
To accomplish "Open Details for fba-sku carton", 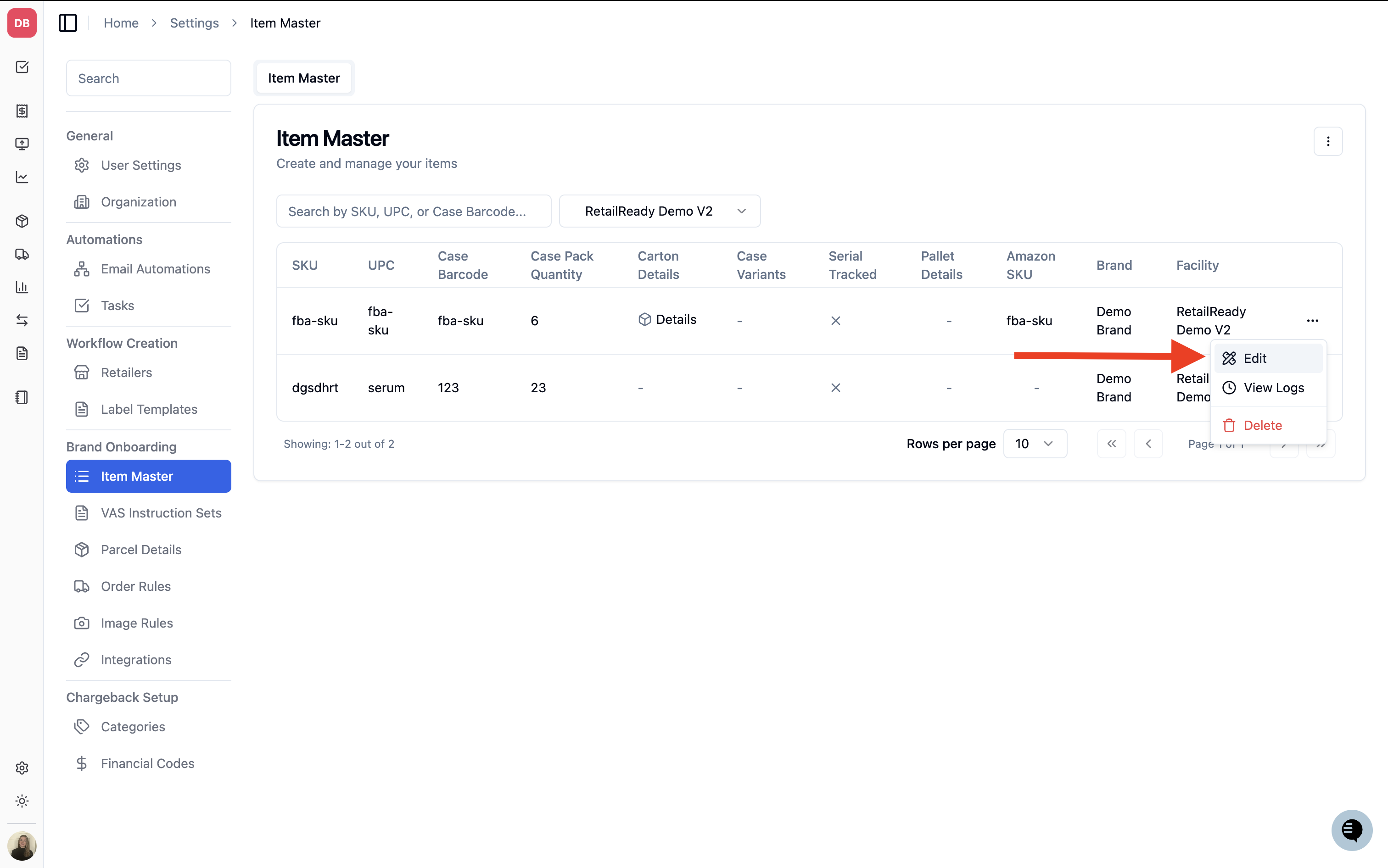I will (x=667, y=320).
